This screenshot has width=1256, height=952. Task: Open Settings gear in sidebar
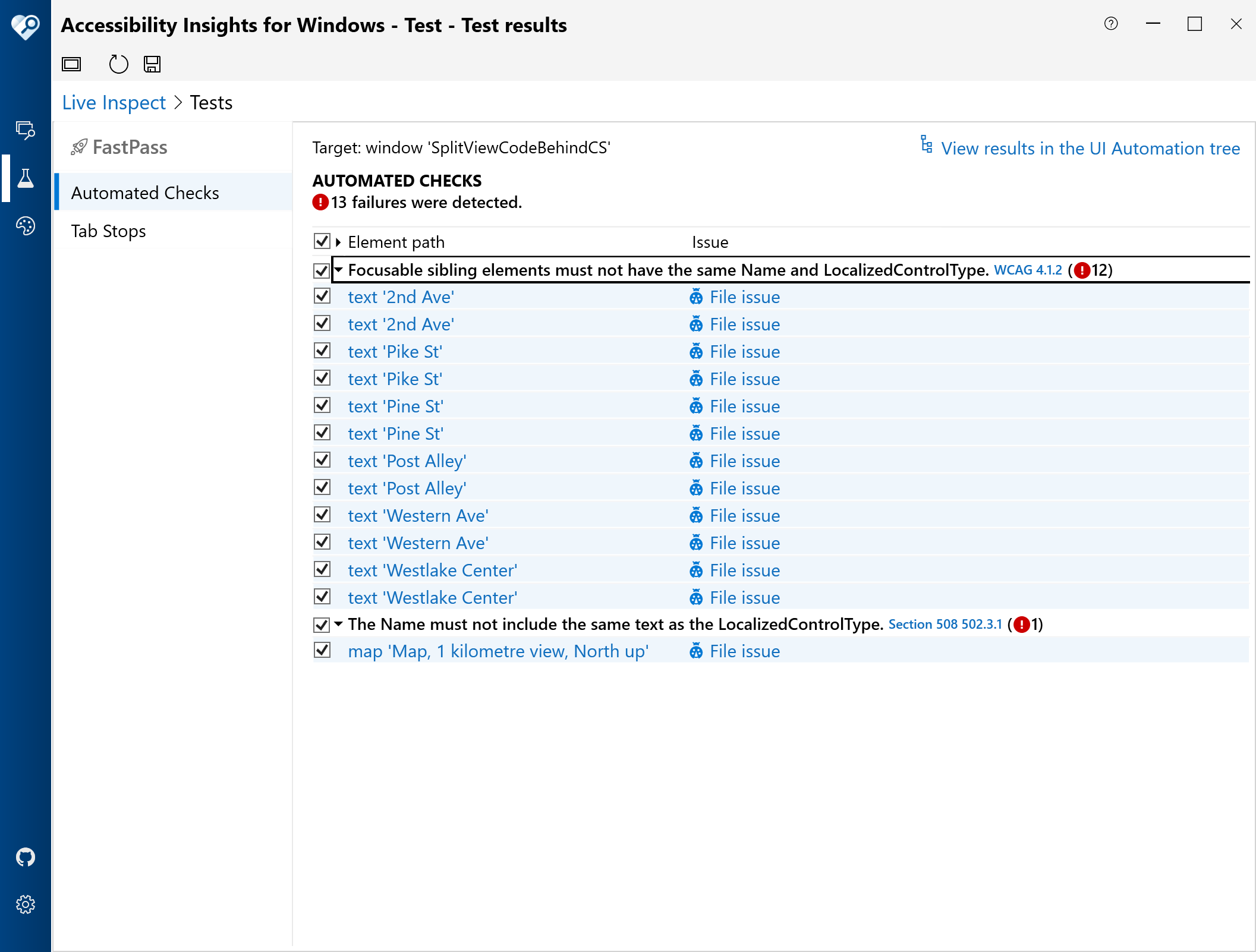(x=26, y=904)
